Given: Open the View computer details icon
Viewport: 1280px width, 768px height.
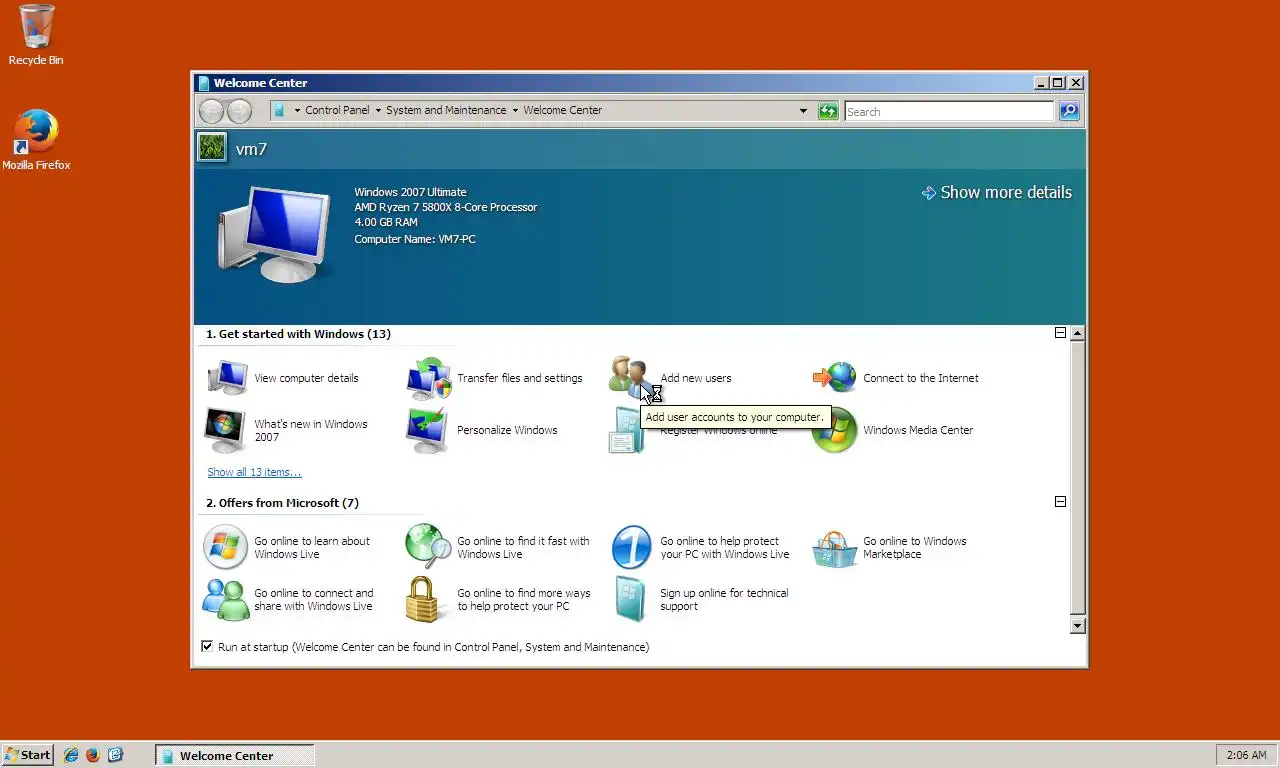Looking at the screenshot, I should tap(227, 378).
